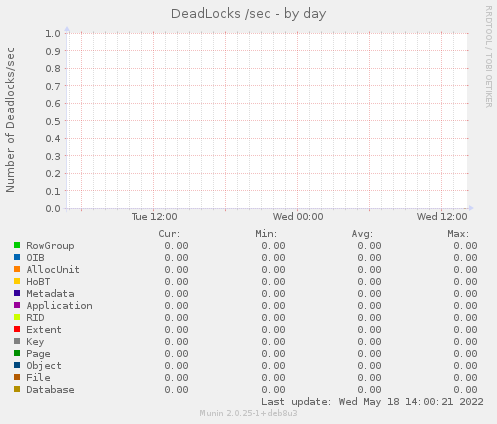Screen dimensions: 497x424
Task: Click the AllocUnit orange legend swatch
Action: pos(17,269)
